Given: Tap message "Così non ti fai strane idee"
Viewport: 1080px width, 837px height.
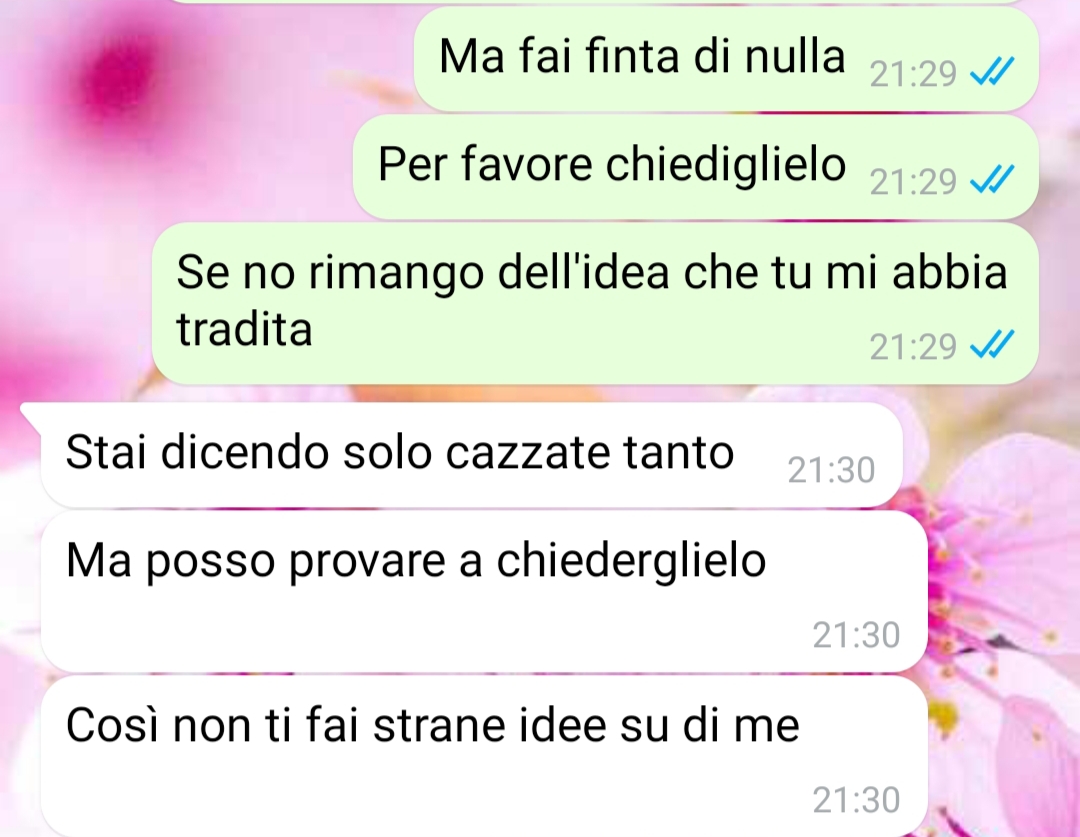Looking at the screenshot, I should [x=484, y=756].
